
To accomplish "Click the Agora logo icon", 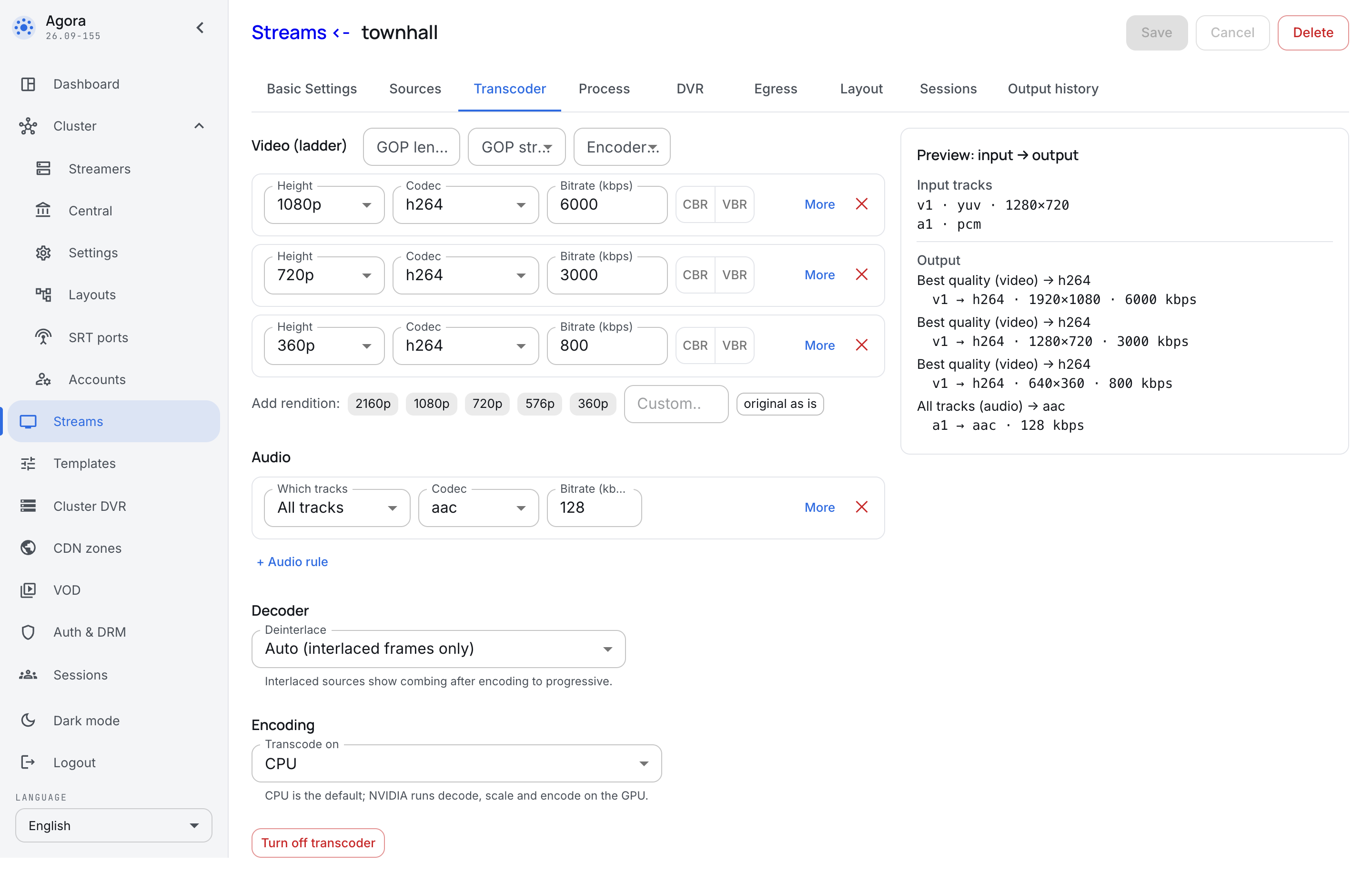I will click(x=24, y=27).
